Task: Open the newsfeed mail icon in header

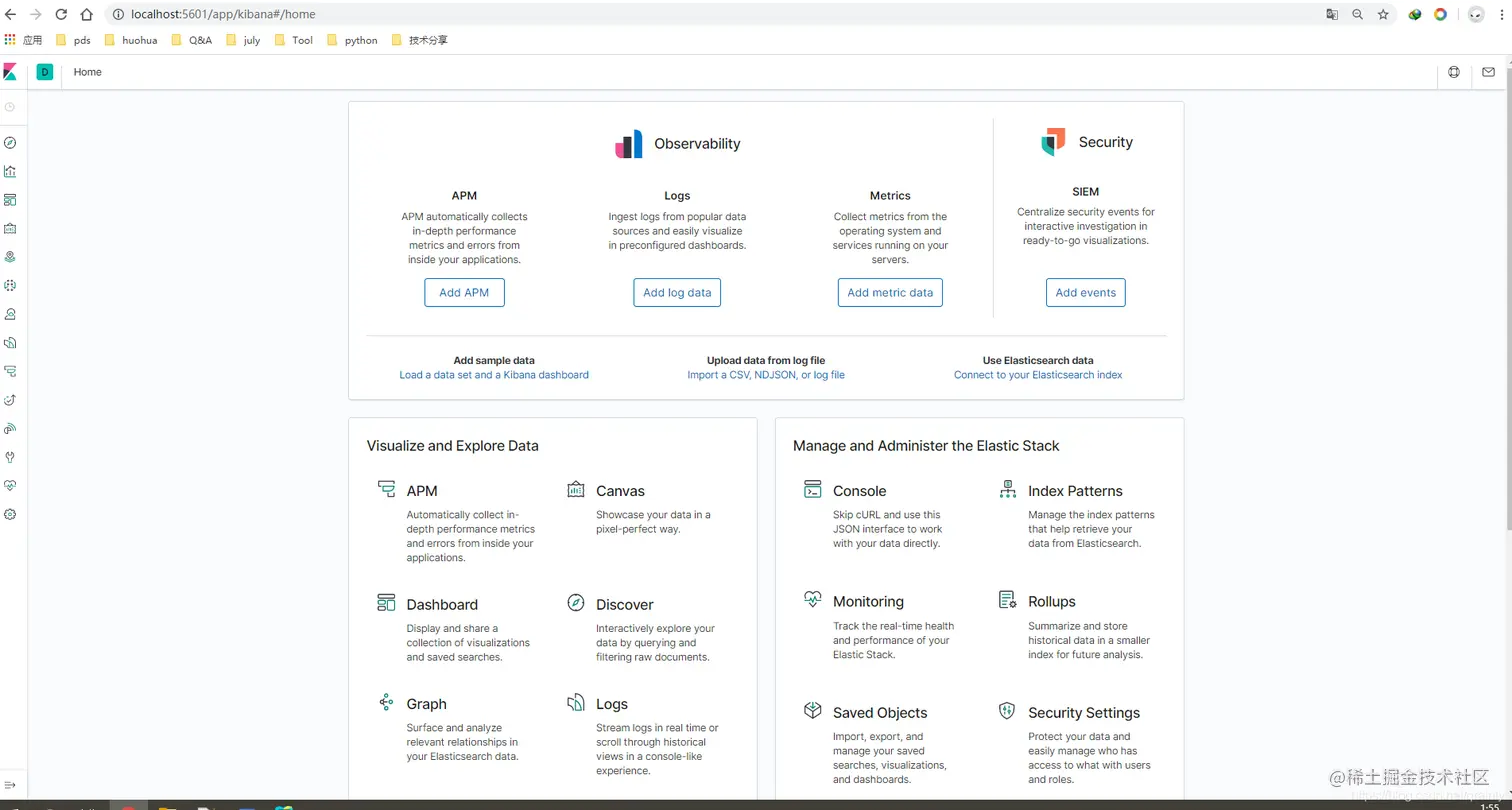Action: click(x=1489, y=72)
